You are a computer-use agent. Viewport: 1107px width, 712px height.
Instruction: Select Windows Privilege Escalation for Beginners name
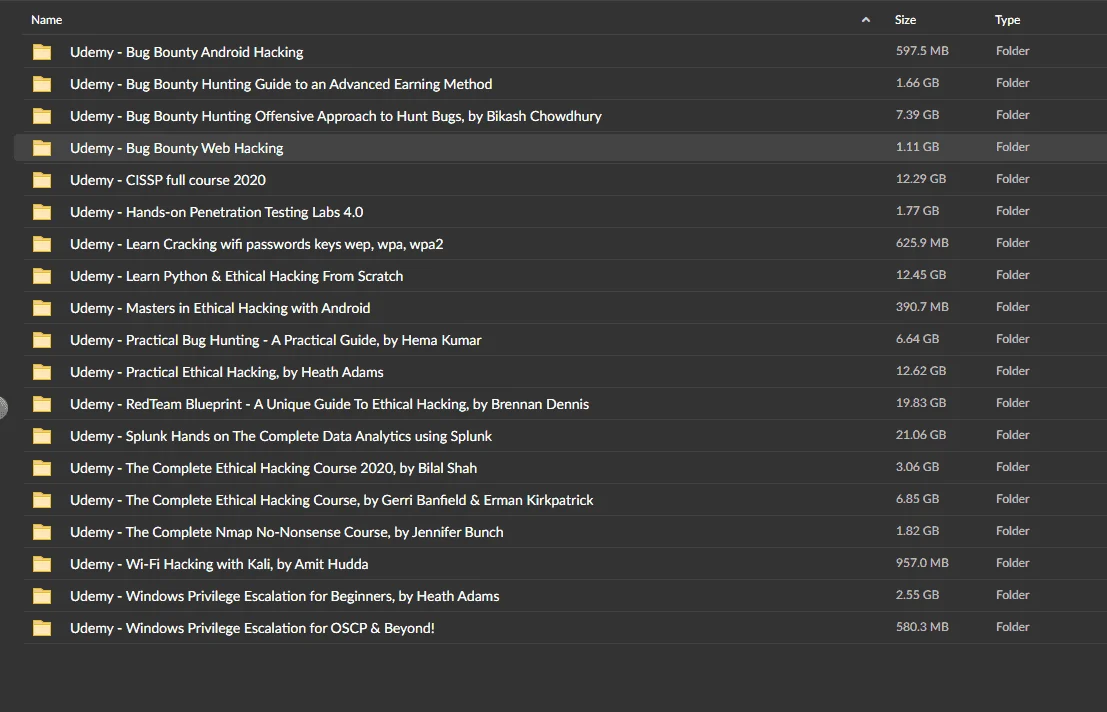pyautogui.click(x=285, y=596)
